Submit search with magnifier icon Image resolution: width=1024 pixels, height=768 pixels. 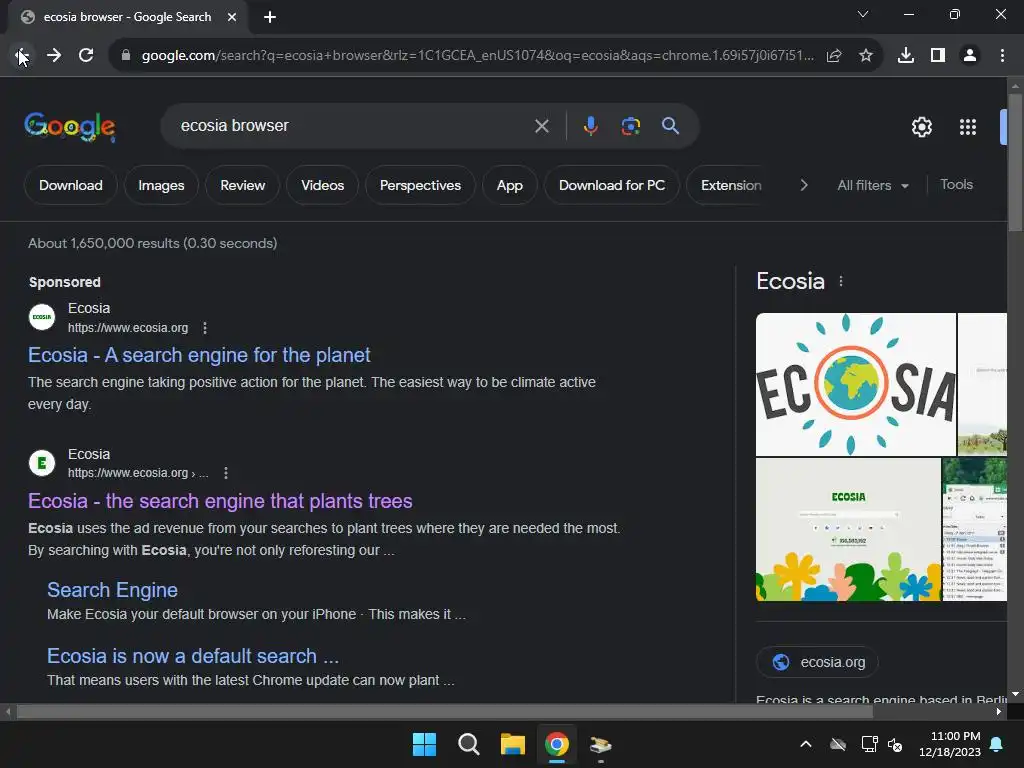670,126
